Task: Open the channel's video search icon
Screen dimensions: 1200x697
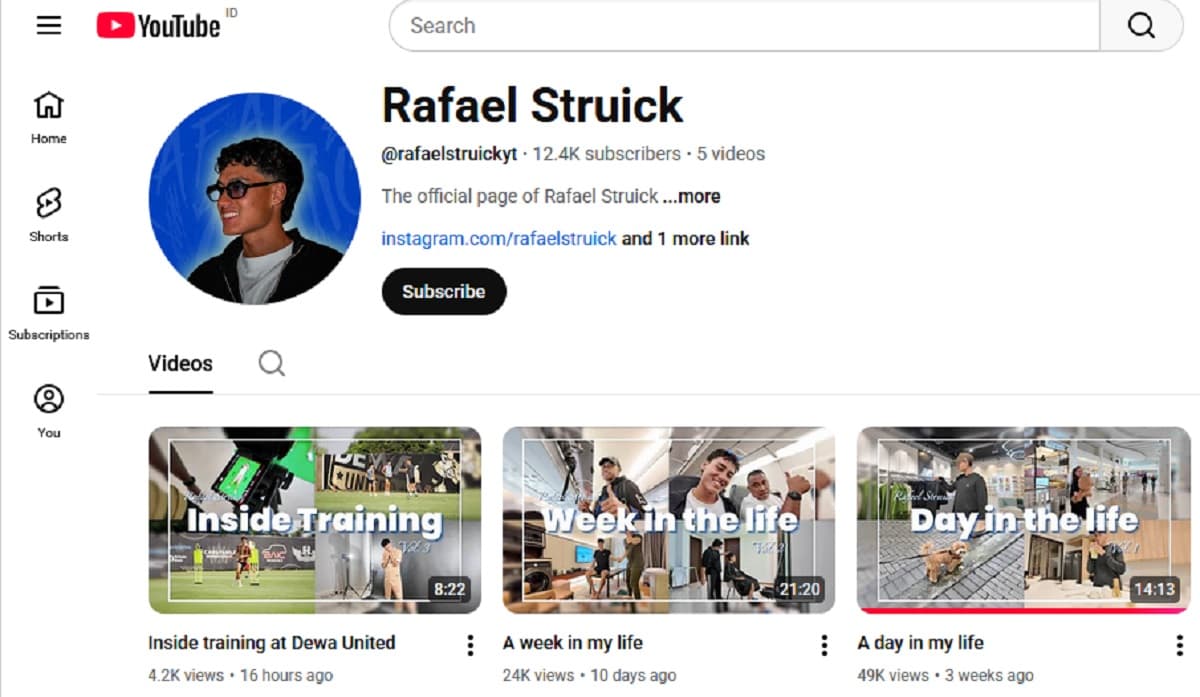Action: point(270,364)
